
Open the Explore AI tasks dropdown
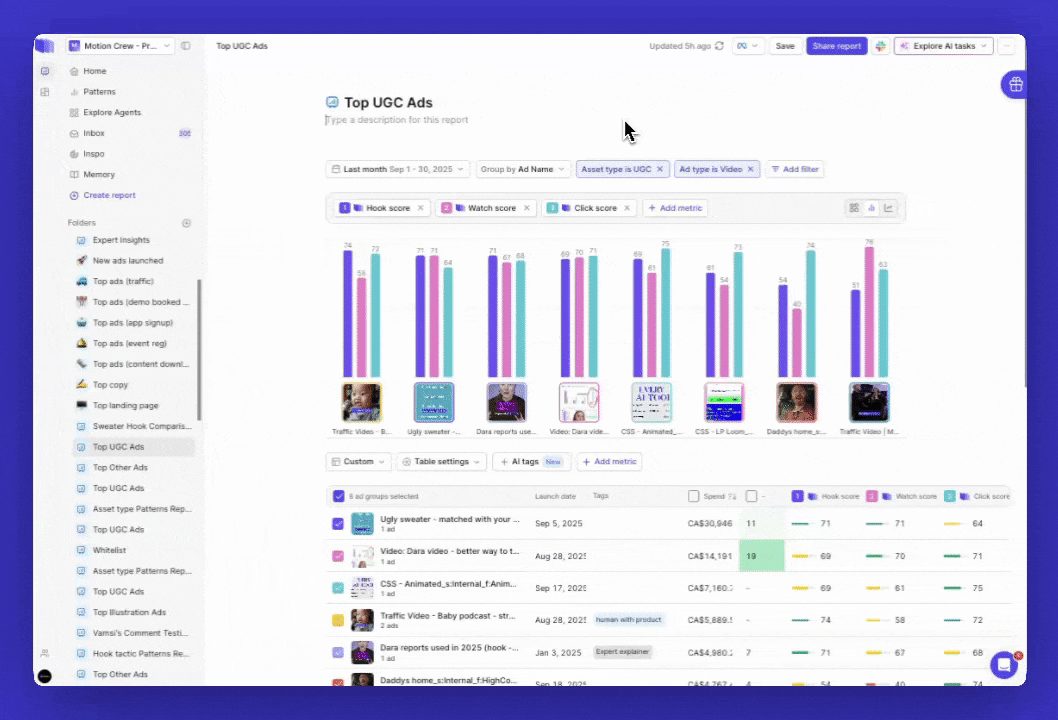[944, 46]
